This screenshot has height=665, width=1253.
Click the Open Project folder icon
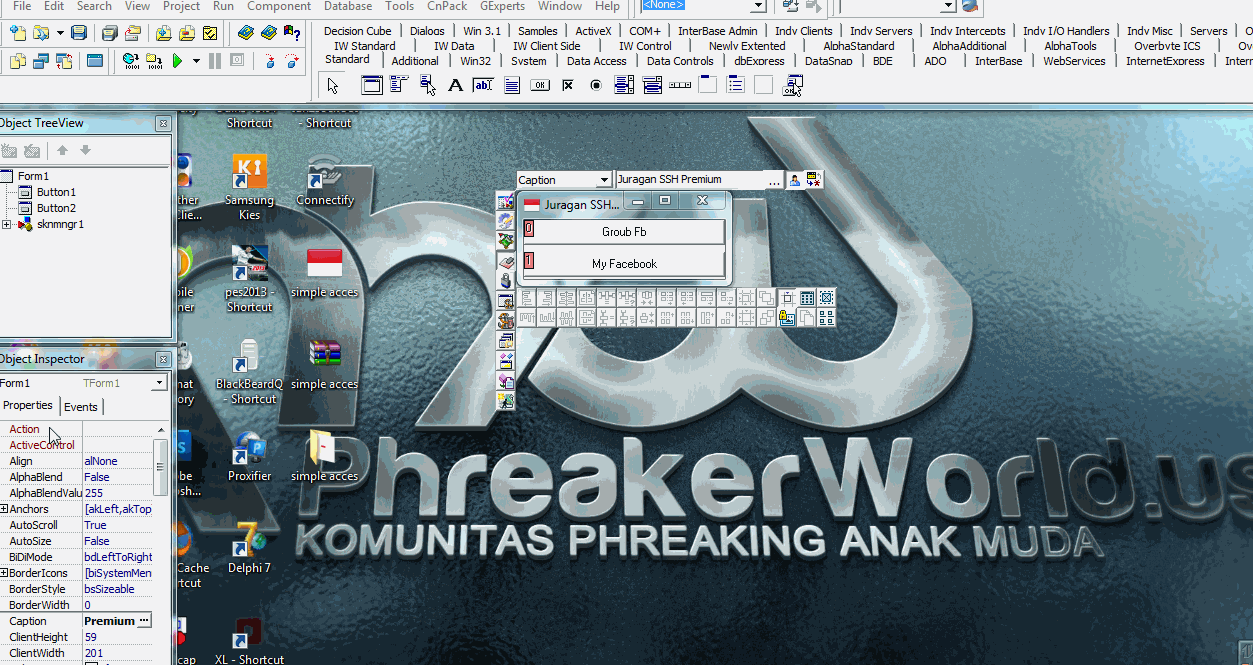(133, 33)
